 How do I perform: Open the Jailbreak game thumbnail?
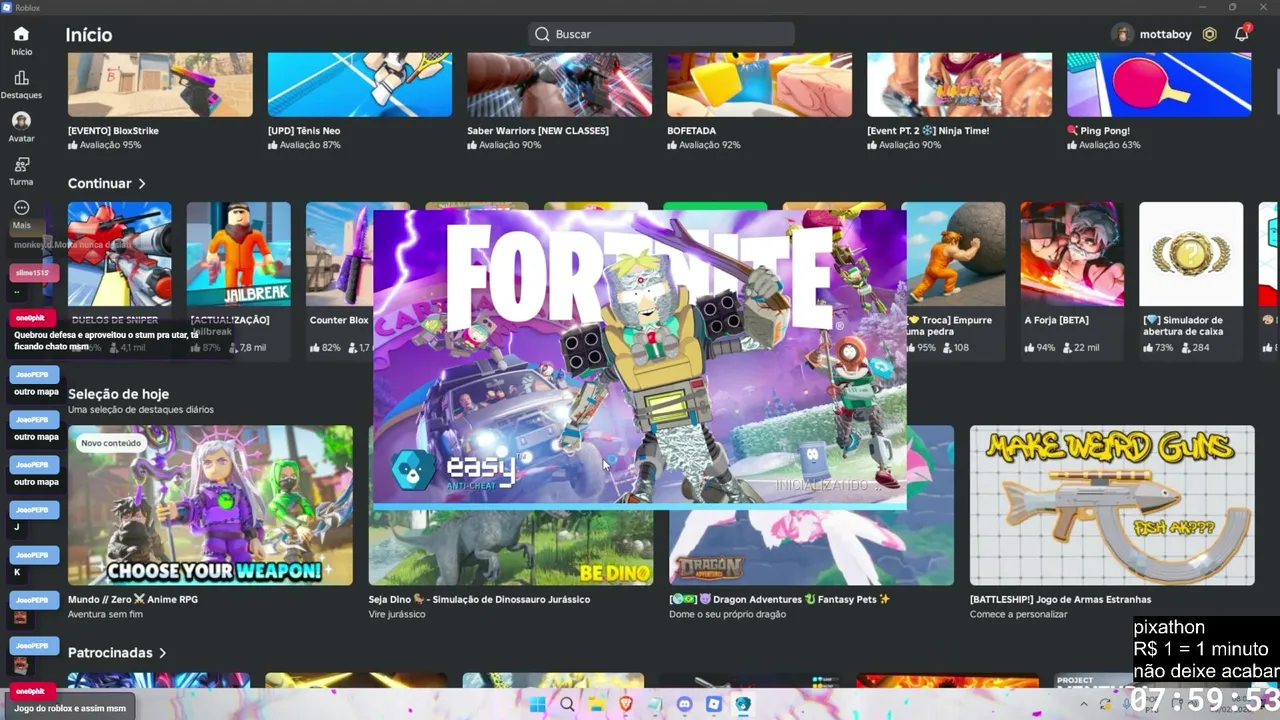[x=238, y=254]
